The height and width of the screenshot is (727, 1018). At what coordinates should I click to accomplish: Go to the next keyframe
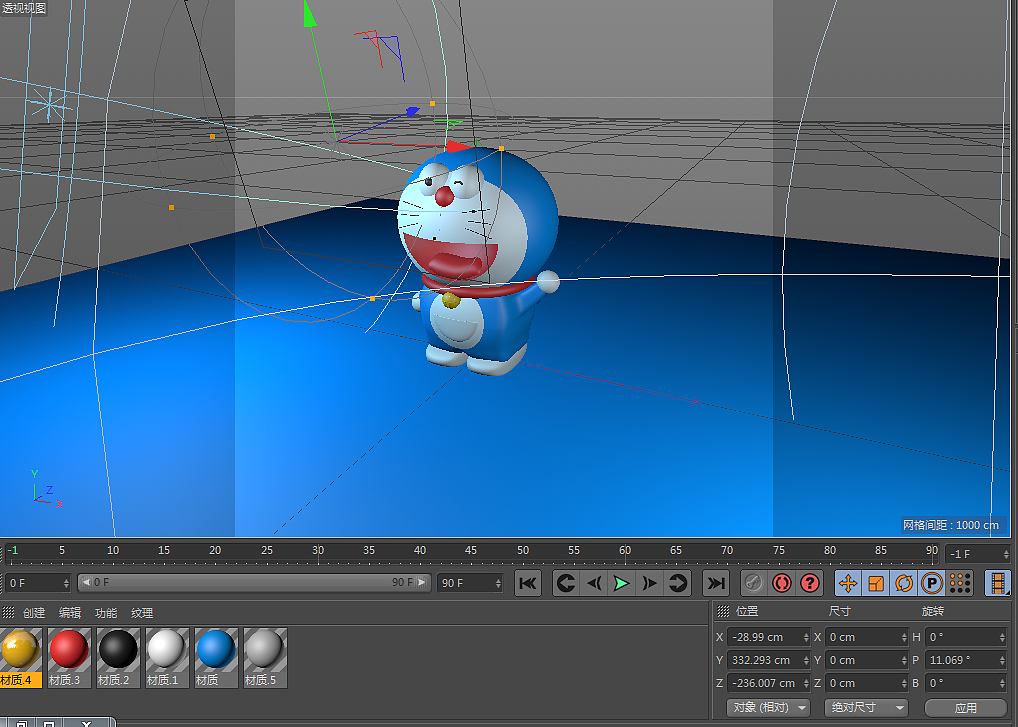pyautogui.click(x=677, y=583)
